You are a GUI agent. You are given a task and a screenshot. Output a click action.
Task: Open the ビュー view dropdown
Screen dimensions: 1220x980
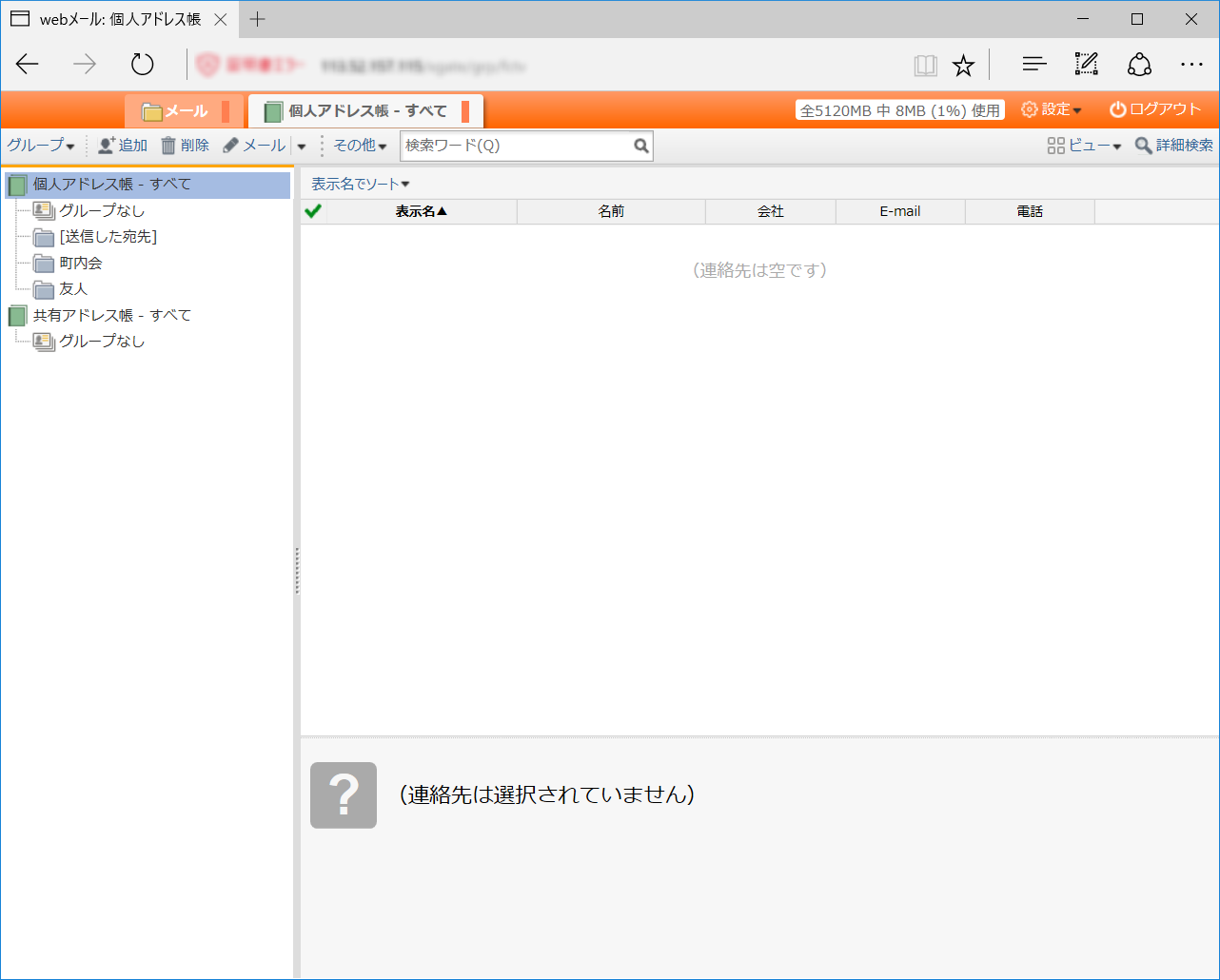1084,146
